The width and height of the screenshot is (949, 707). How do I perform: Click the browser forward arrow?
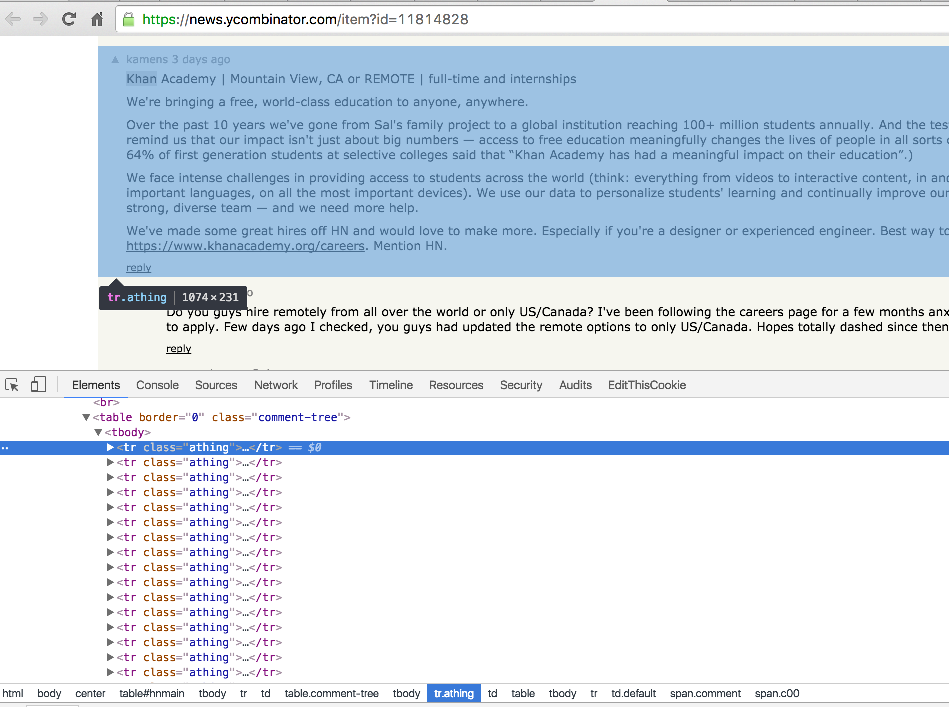pos(40,19)
